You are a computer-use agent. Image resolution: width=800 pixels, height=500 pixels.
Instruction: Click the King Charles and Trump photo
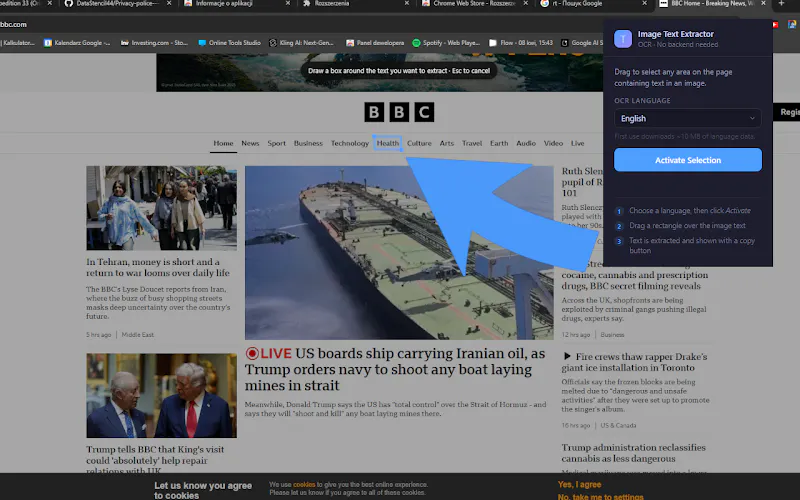tap(161, 395)
